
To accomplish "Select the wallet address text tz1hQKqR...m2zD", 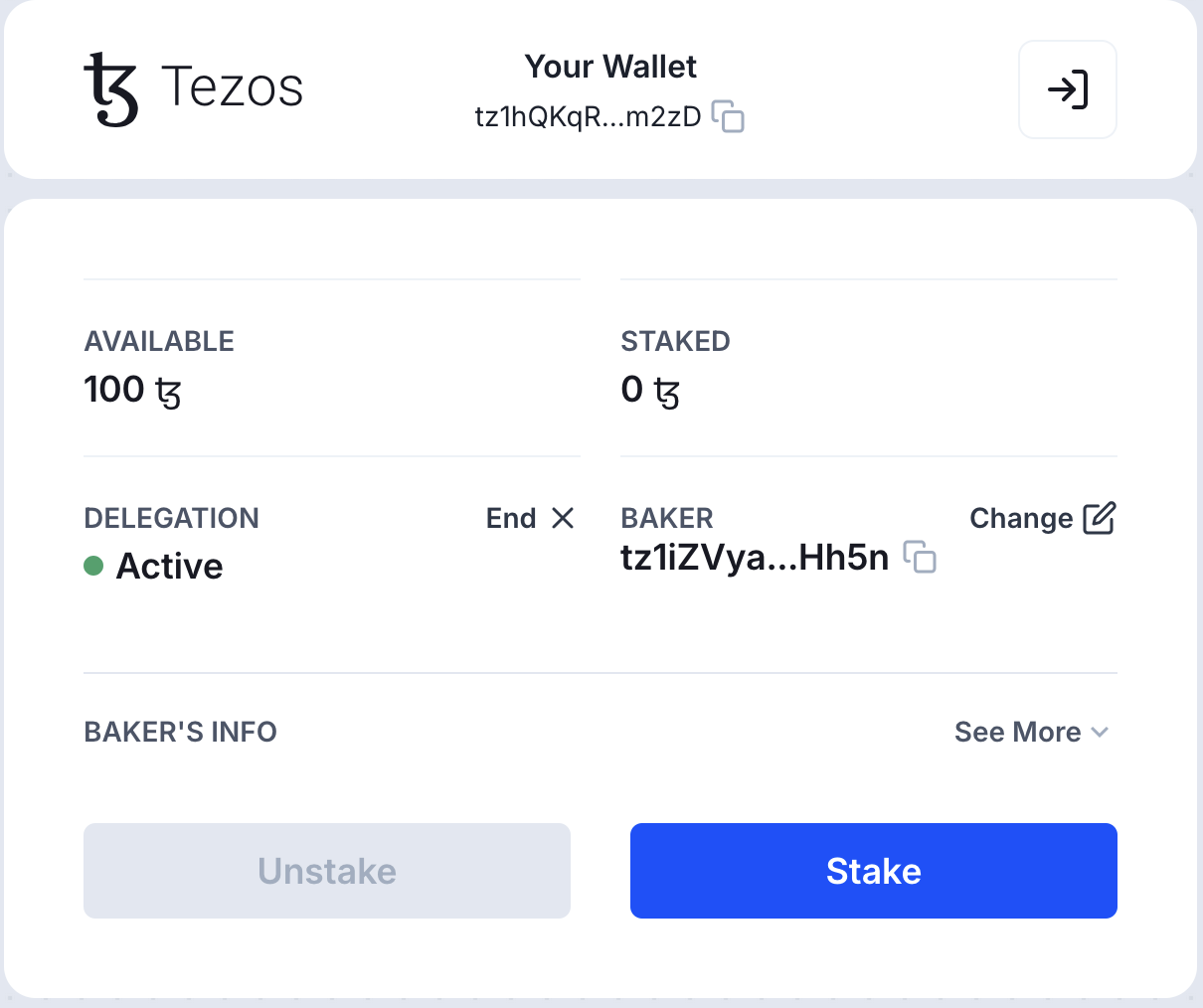I will click(x=589, y=116).
